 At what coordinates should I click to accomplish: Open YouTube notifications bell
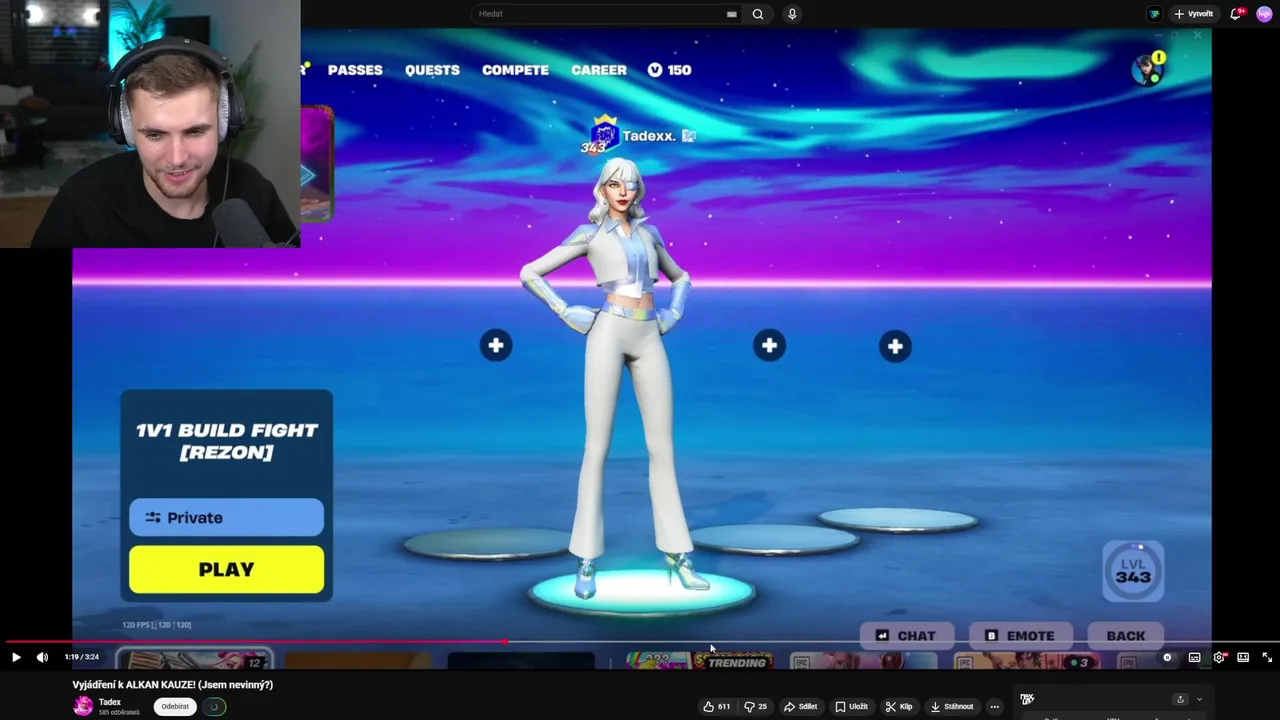1237,14
